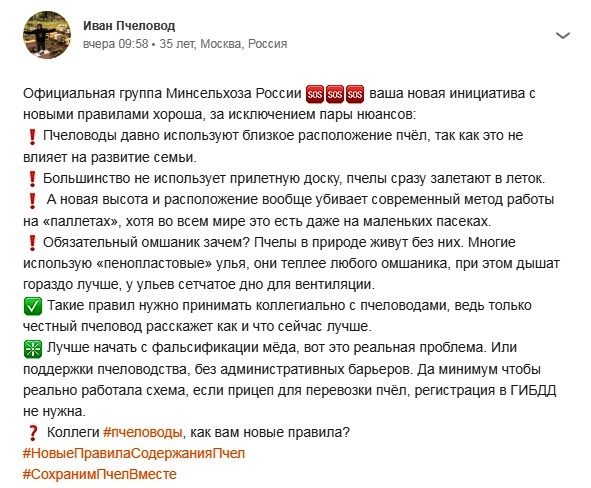This screenshot has height=488, width=591.
Task: Click exclamation mark before Пчеловоды давно
Action: (x=32, y=136)
